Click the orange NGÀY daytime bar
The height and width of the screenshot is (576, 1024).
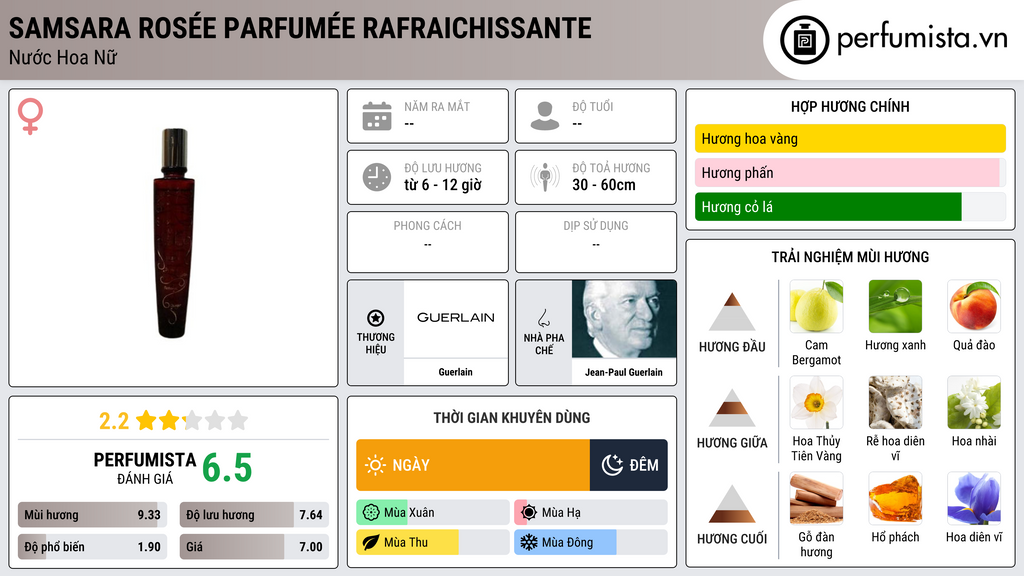(x=473, y=465)
